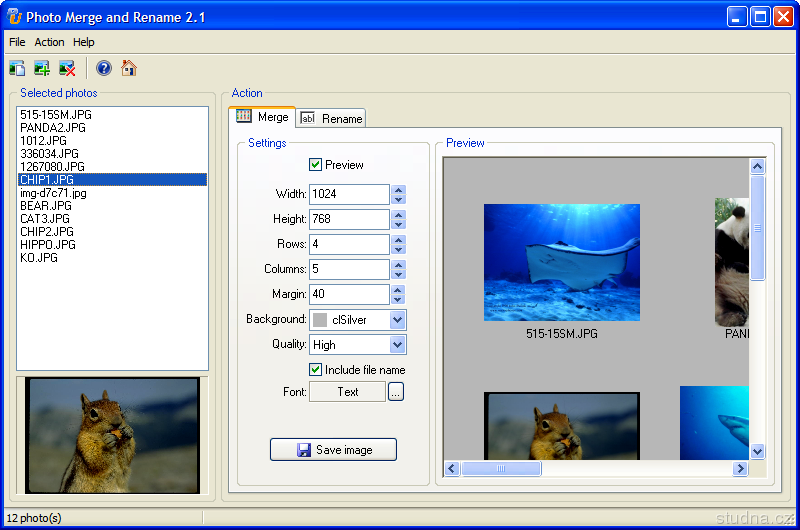
Task: Open the File menu
Action: [x=17, y=42]
